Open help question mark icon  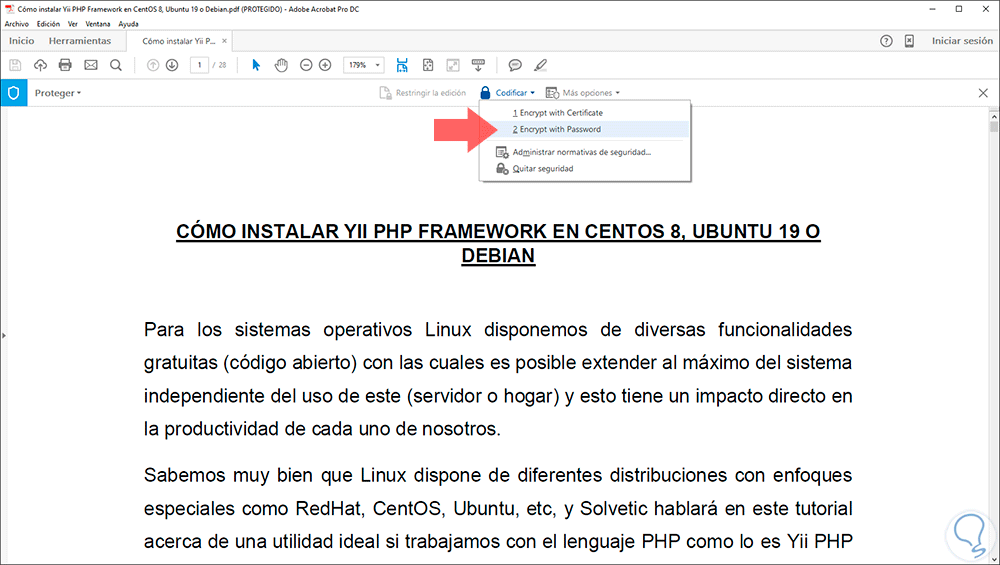pyautogui.click(x=886, y=41)
